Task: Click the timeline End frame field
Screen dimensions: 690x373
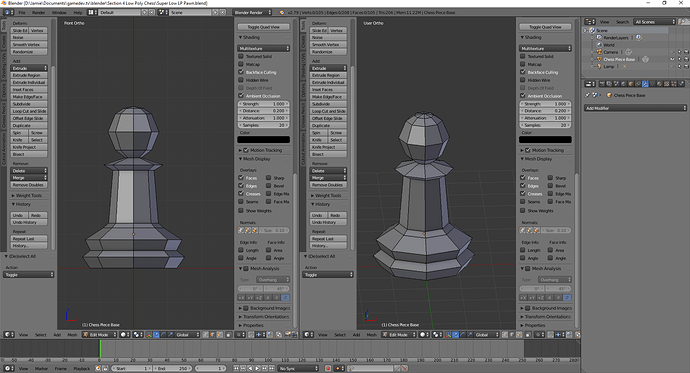Action: point(172,368)
